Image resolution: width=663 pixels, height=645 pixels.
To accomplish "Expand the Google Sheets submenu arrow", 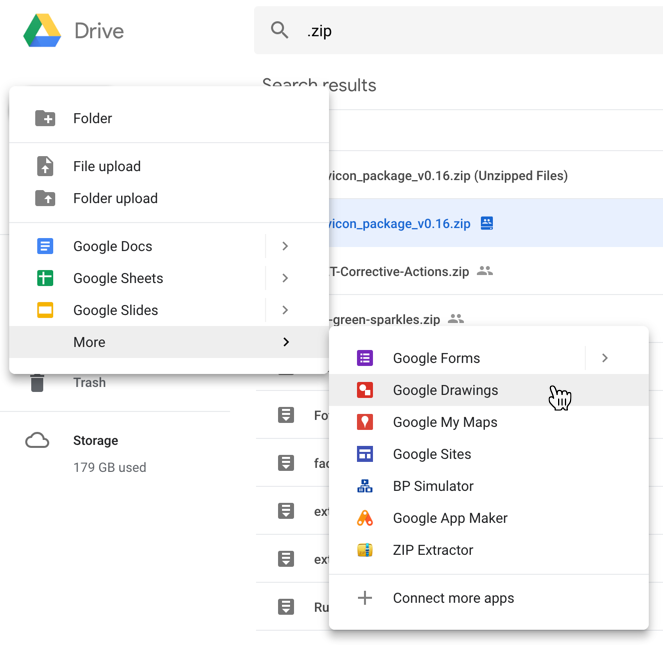I will pos(285,278).
